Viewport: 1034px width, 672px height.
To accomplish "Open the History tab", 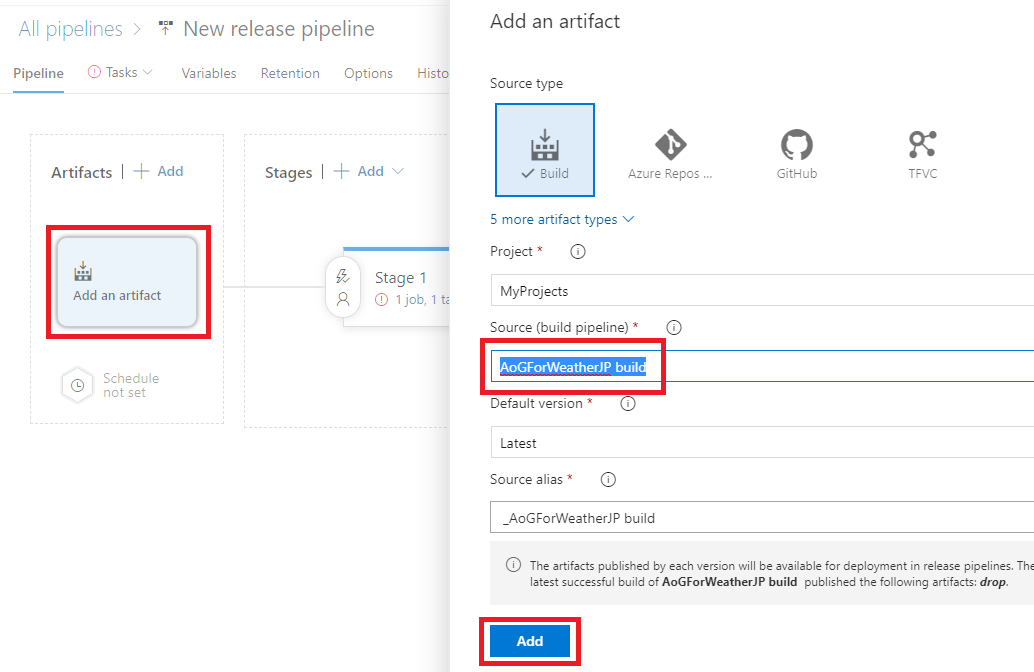I will pos(433,73).
